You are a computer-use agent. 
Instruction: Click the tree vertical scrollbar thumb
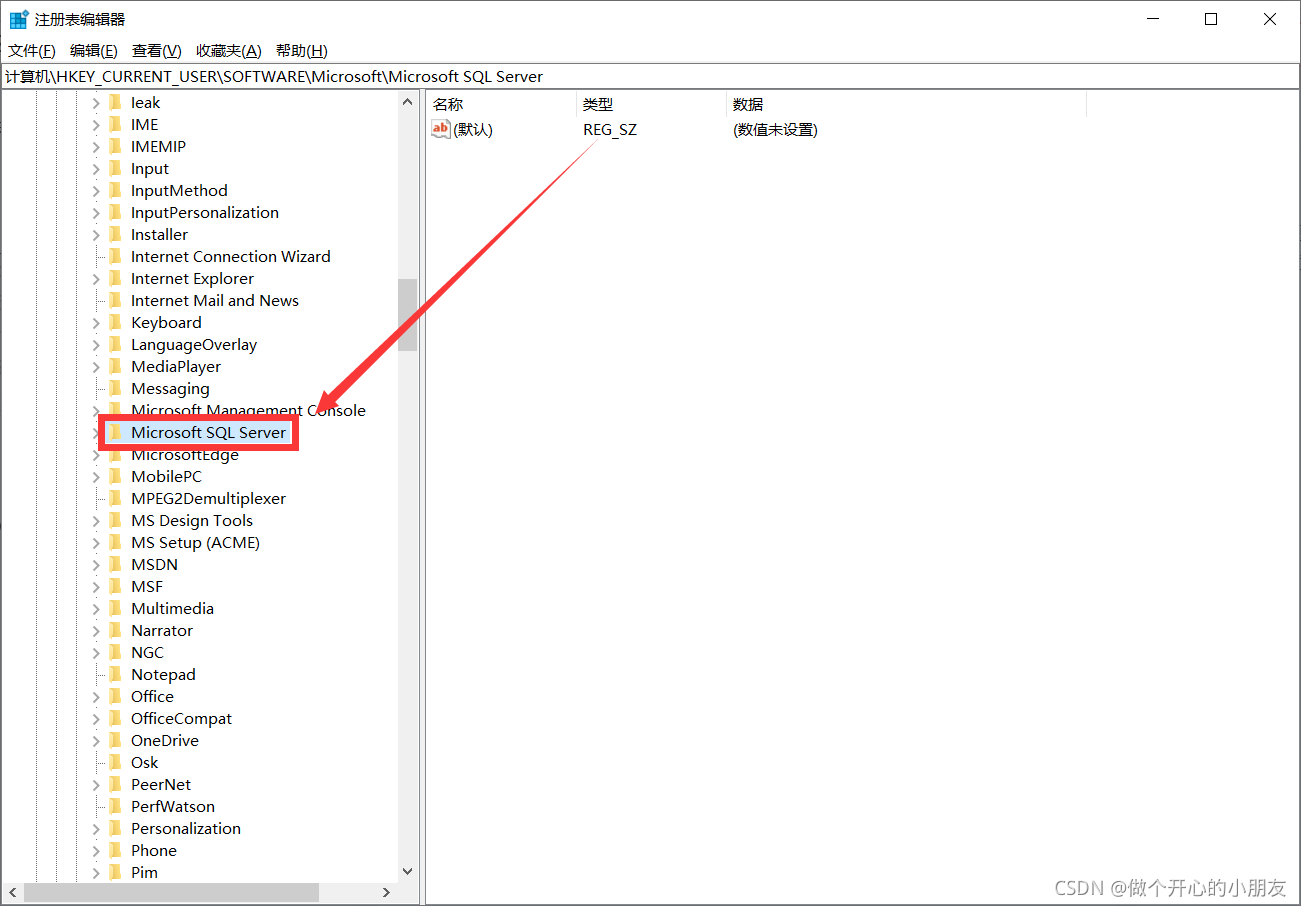click(x=407, y=315)
